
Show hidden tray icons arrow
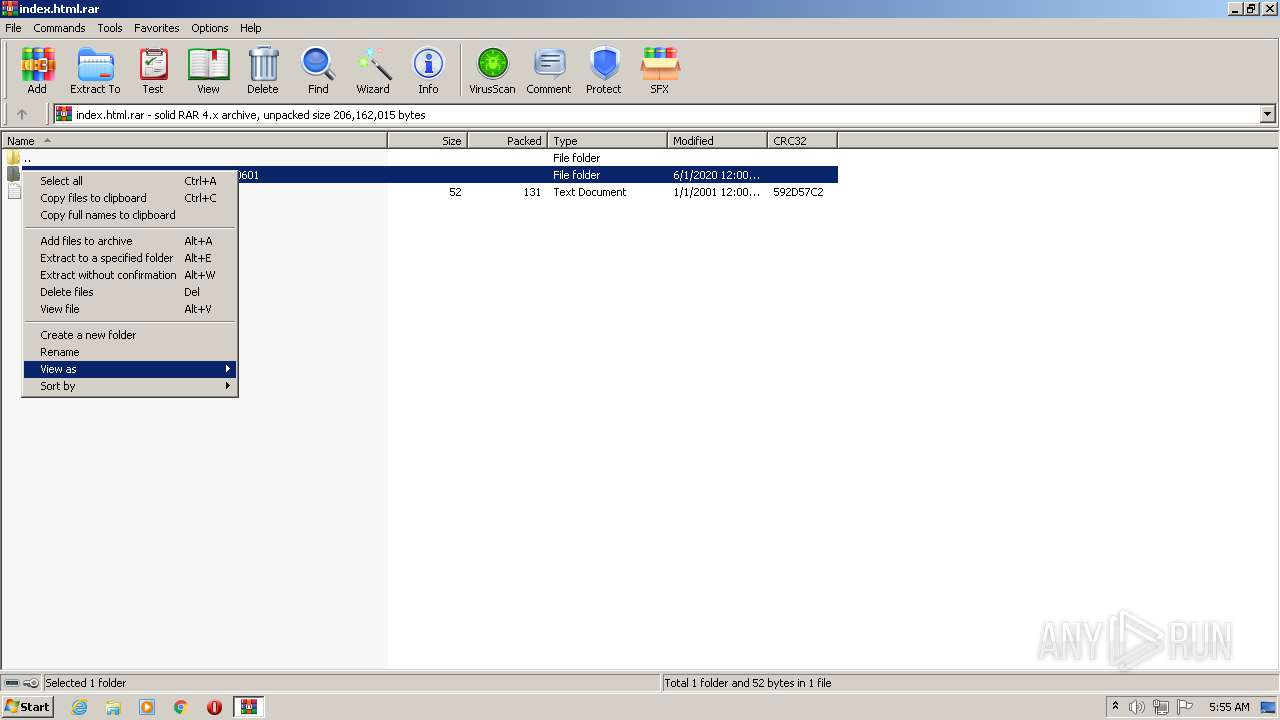pos(1115,706)
